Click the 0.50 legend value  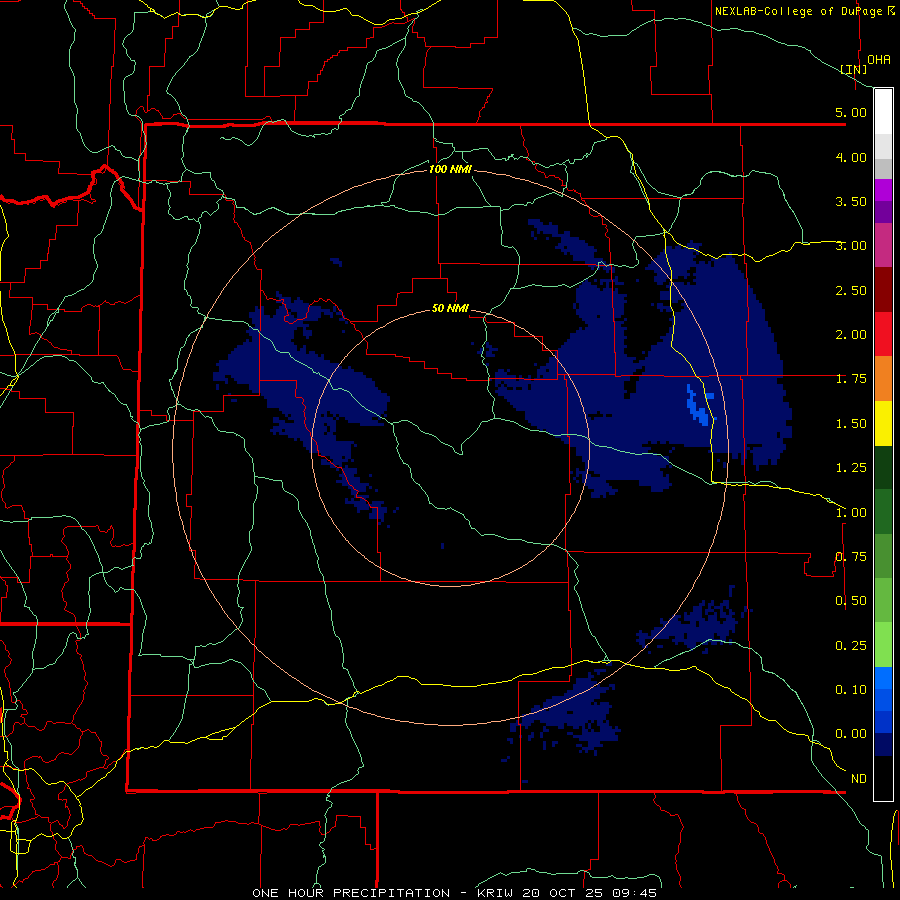(851, 601)
